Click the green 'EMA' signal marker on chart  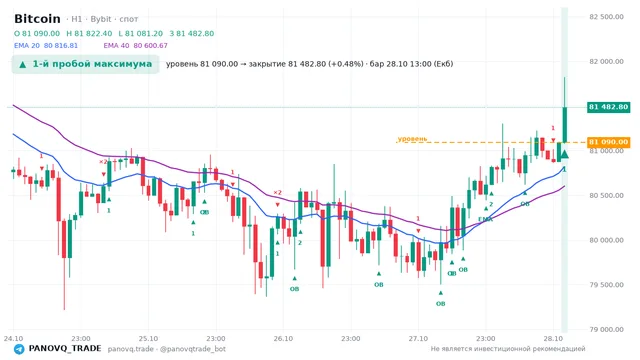tap(485, 219)
